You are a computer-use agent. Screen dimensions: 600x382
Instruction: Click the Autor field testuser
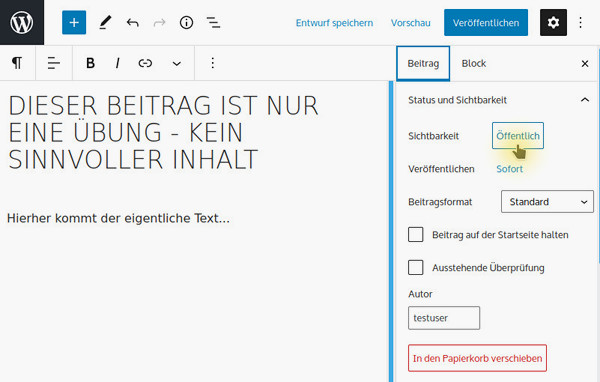(x=444, y=318)
